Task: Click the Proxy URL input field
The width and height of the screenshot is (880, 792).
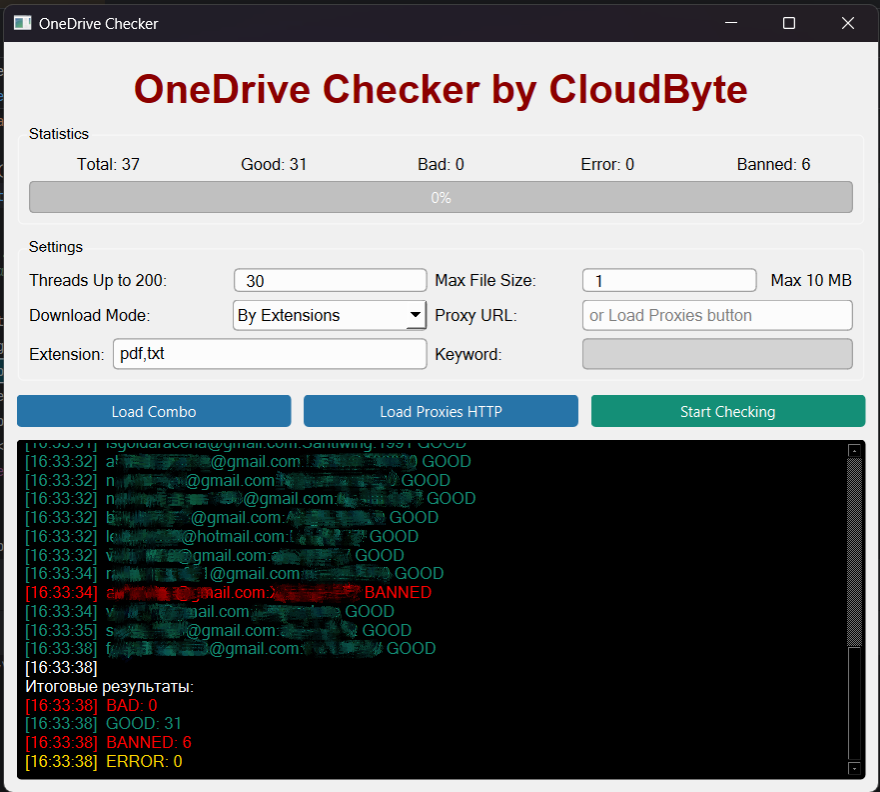Action: click(717, 315)
